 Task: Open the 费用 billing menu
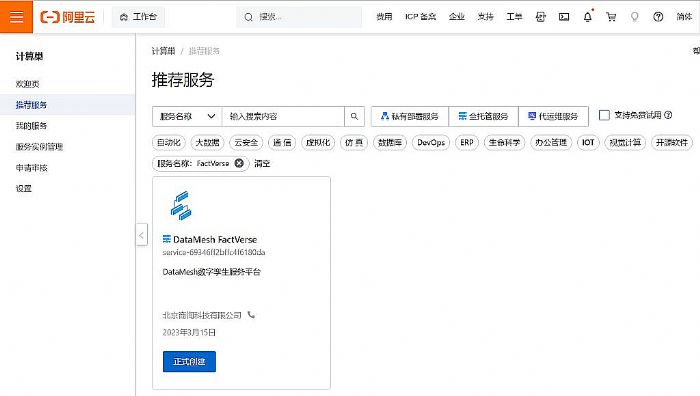tap(384, 17)
